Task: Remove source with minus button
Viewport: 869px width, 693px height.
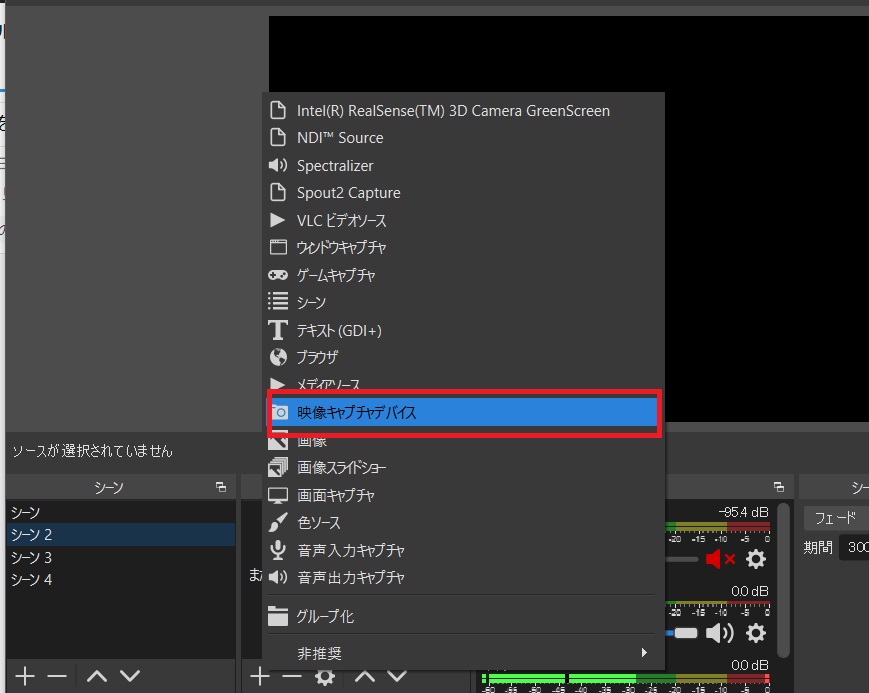Action: point(292,676)
